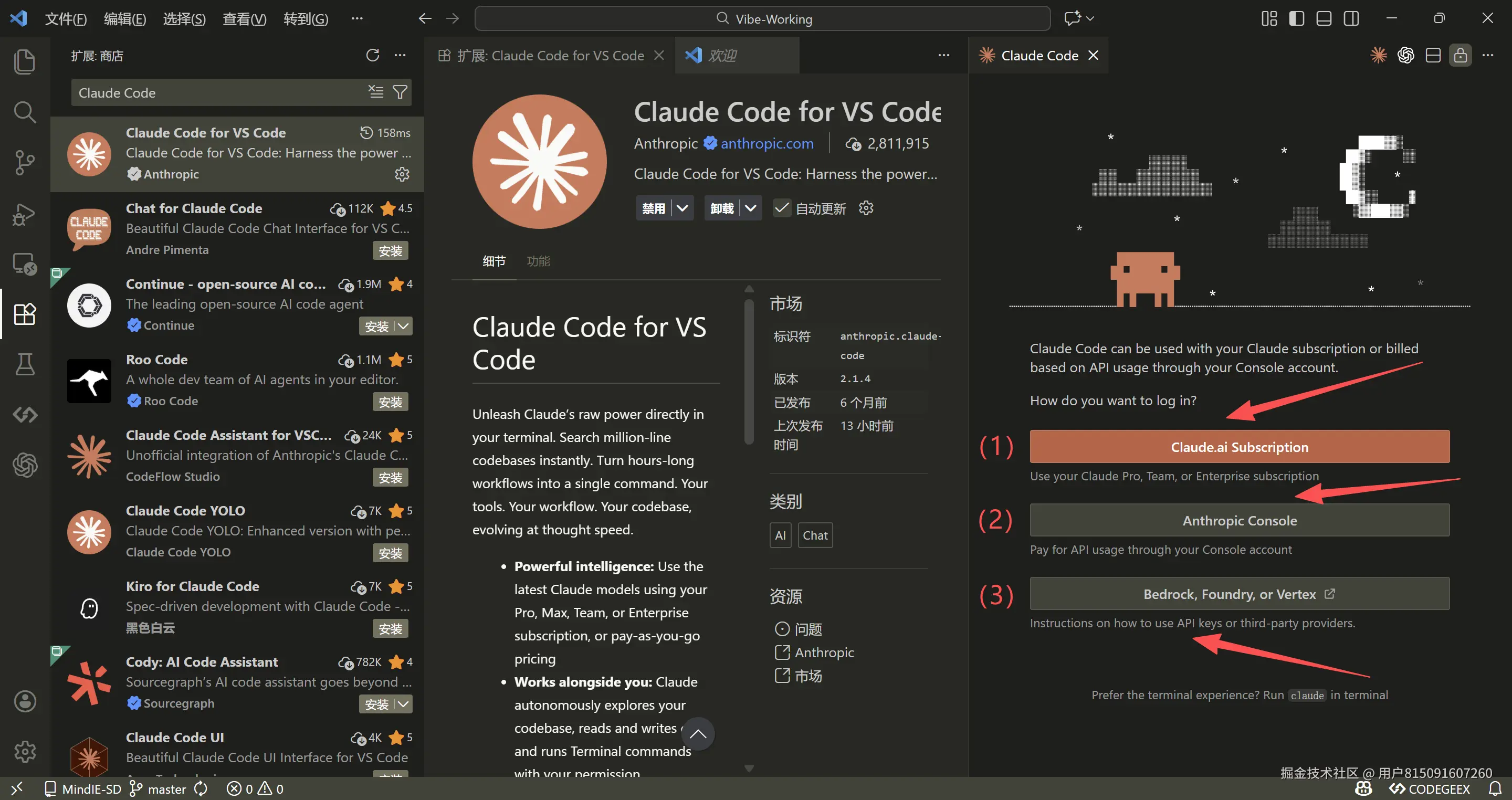Toggle the extensions filter icon

tap(400, 91)
